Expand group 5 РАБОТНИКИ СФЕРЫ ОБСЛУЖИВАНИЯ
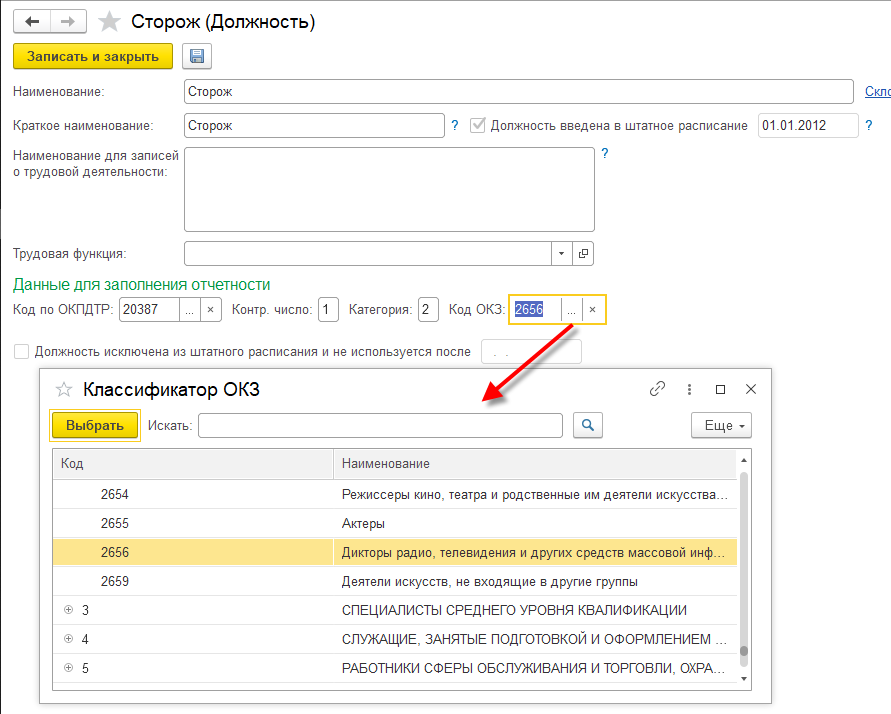891x714 pixels. [68, 667]
